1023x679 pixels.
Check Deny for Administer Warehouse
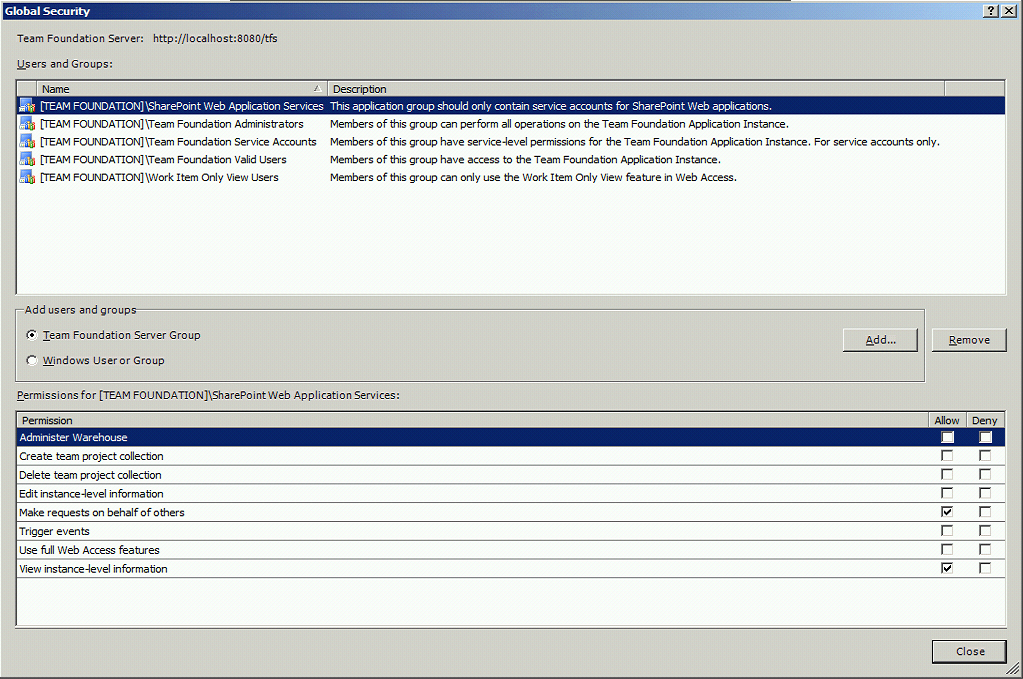coord(985,437)
